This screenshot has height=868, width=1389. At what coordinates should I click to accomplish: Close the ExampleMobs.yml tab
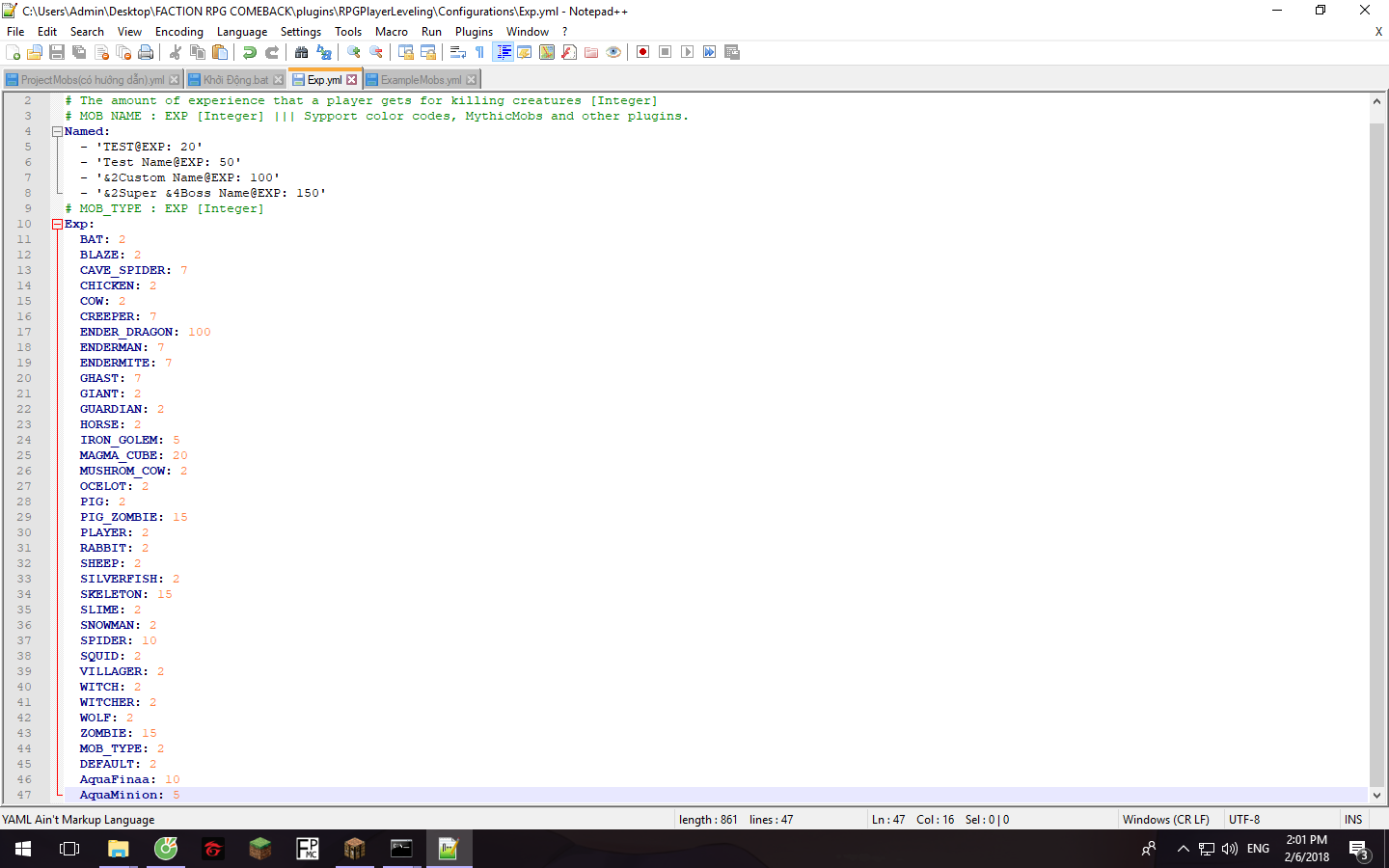[x=472, y=80]
